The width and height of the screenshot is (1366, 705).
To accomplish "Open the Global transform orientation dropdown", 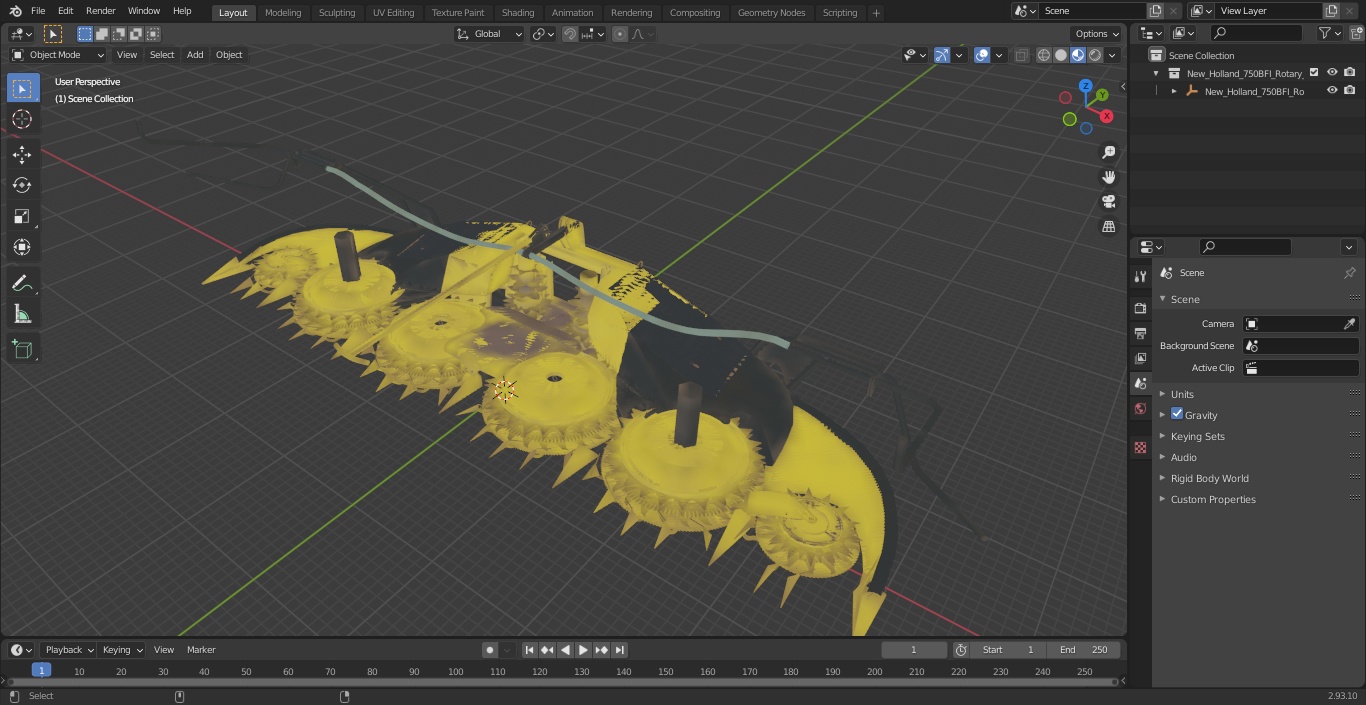I will click(x=489, y=34).
